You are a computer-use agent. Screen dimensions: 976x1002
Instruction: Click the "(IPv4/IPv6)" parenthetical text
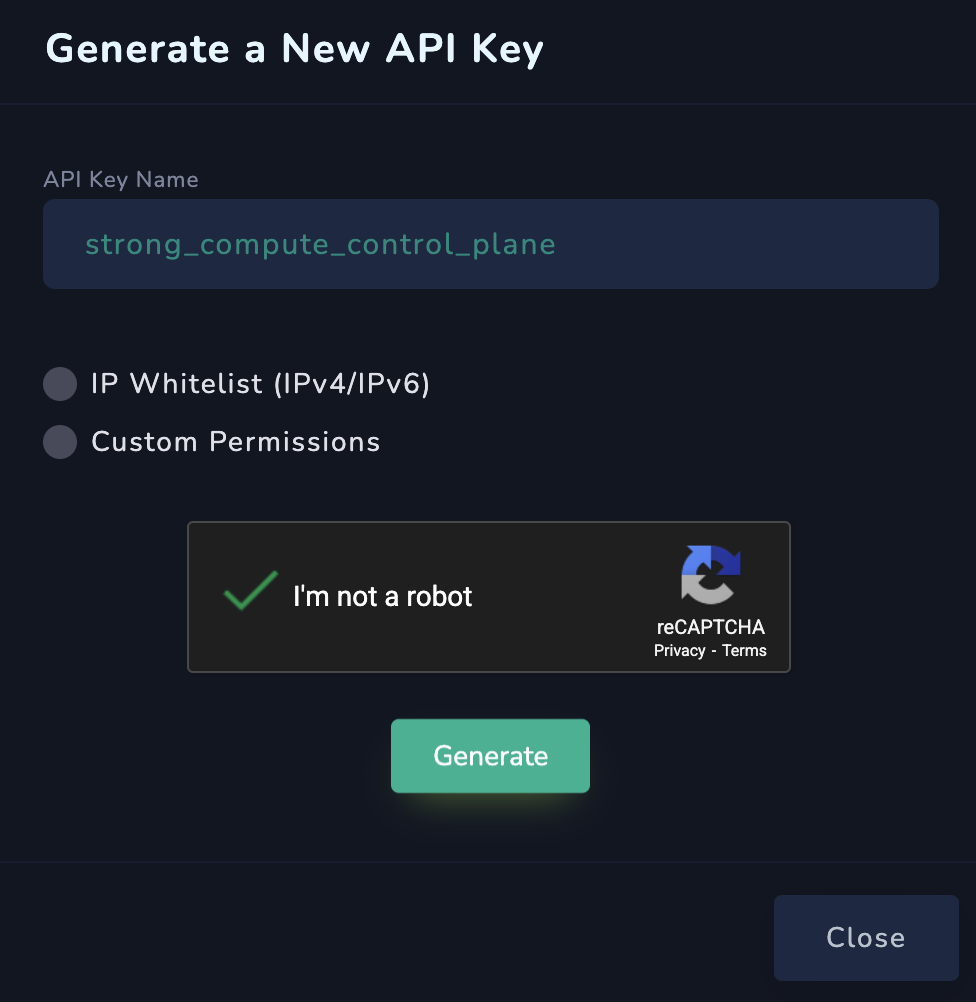[351, 384]
